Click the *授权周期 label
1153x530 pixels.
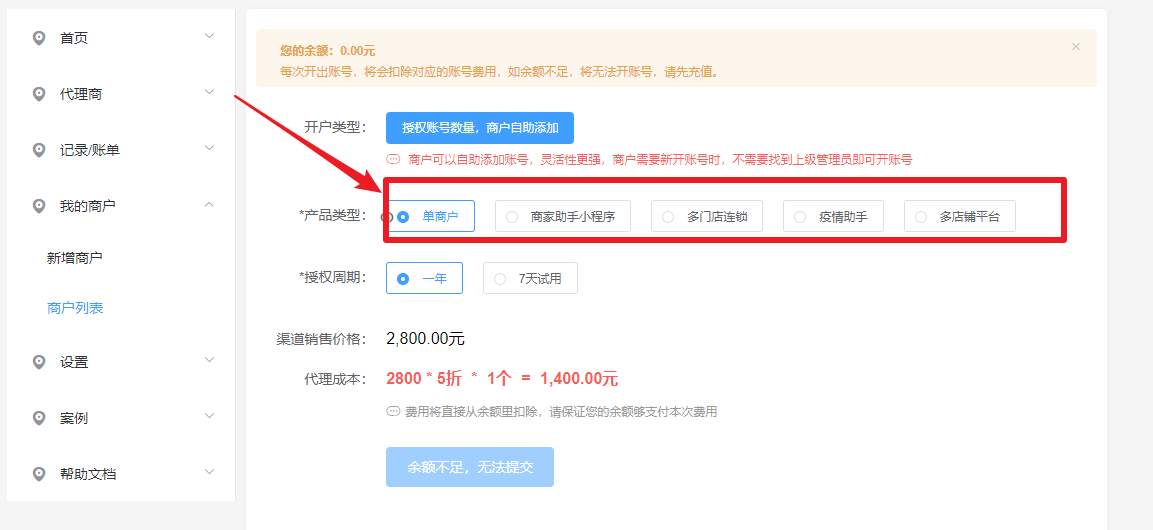pos(333,277)
